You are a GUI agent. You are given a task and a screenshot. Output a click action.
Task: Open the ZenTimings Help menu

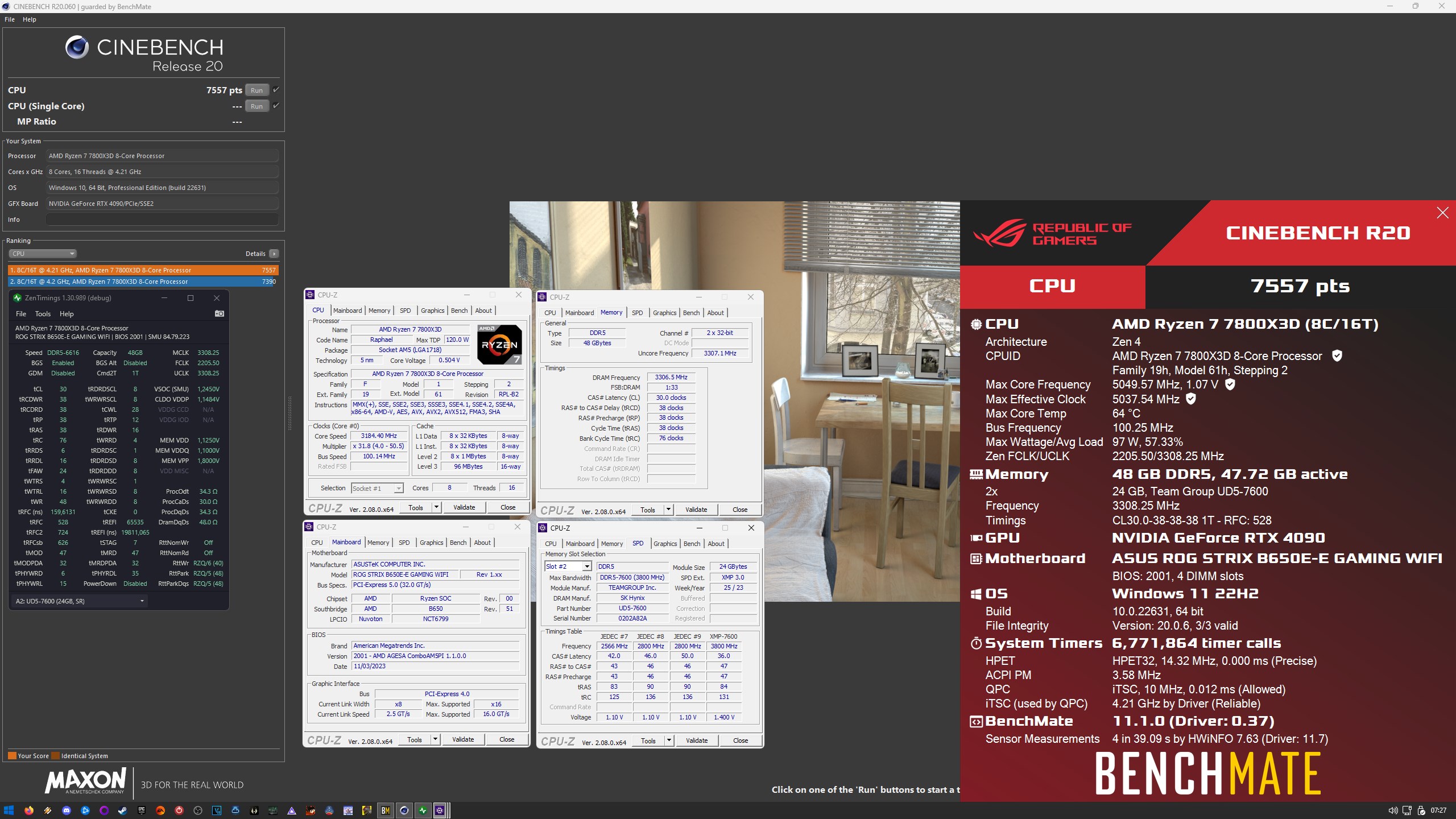pos(67,314)
